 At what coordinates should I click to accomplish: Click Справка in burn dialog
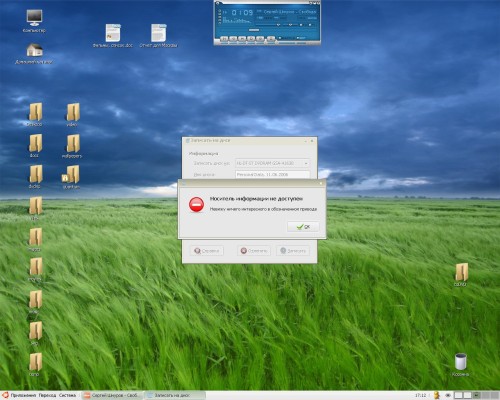207,251
